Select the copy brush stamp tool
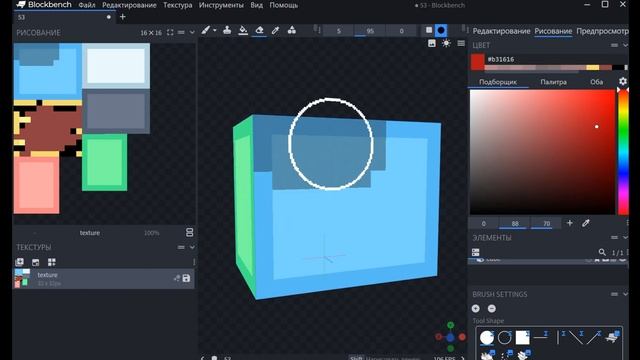640x360 pixels. tap(227, 30)
